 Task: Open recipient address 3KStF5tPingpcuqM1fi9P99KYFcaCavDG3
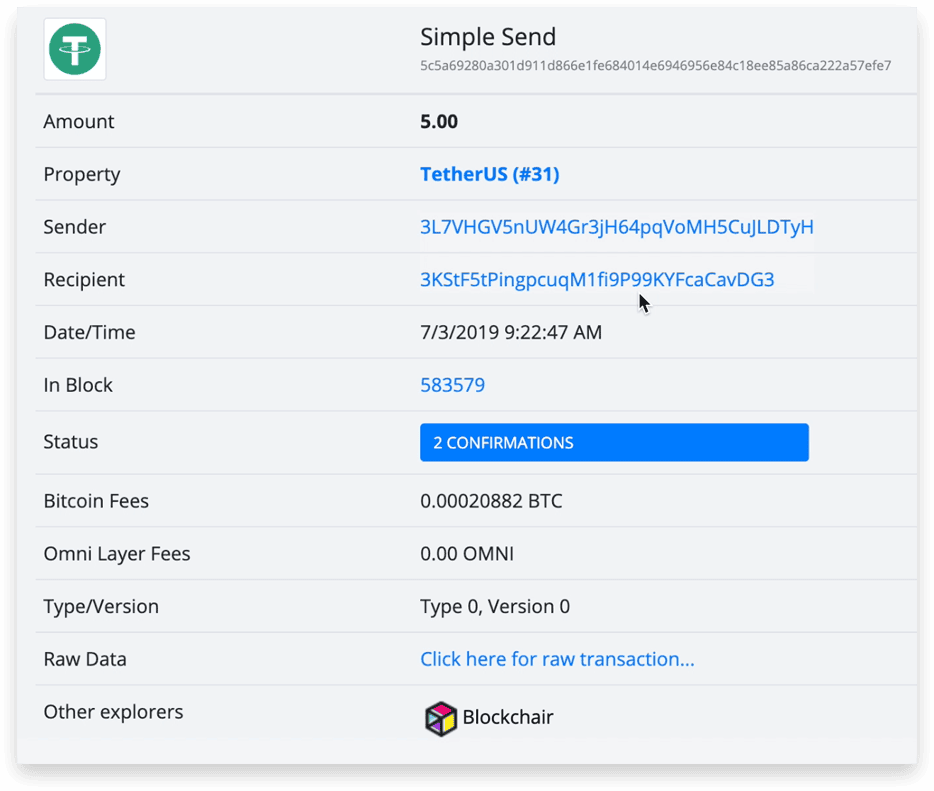click(x=597, y=279)
